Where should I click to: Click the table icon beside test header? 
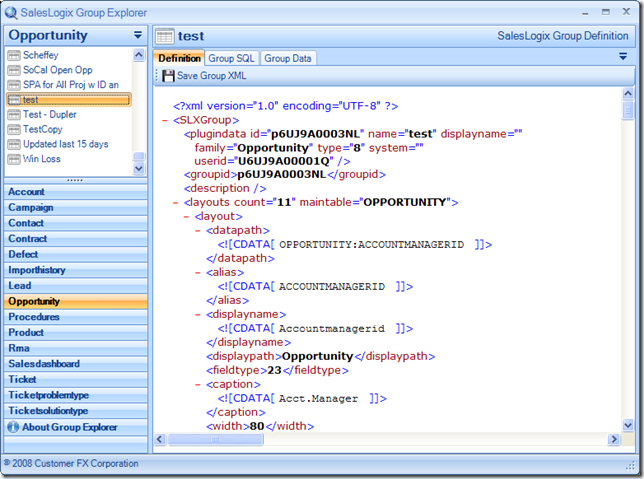pos(165,36)
